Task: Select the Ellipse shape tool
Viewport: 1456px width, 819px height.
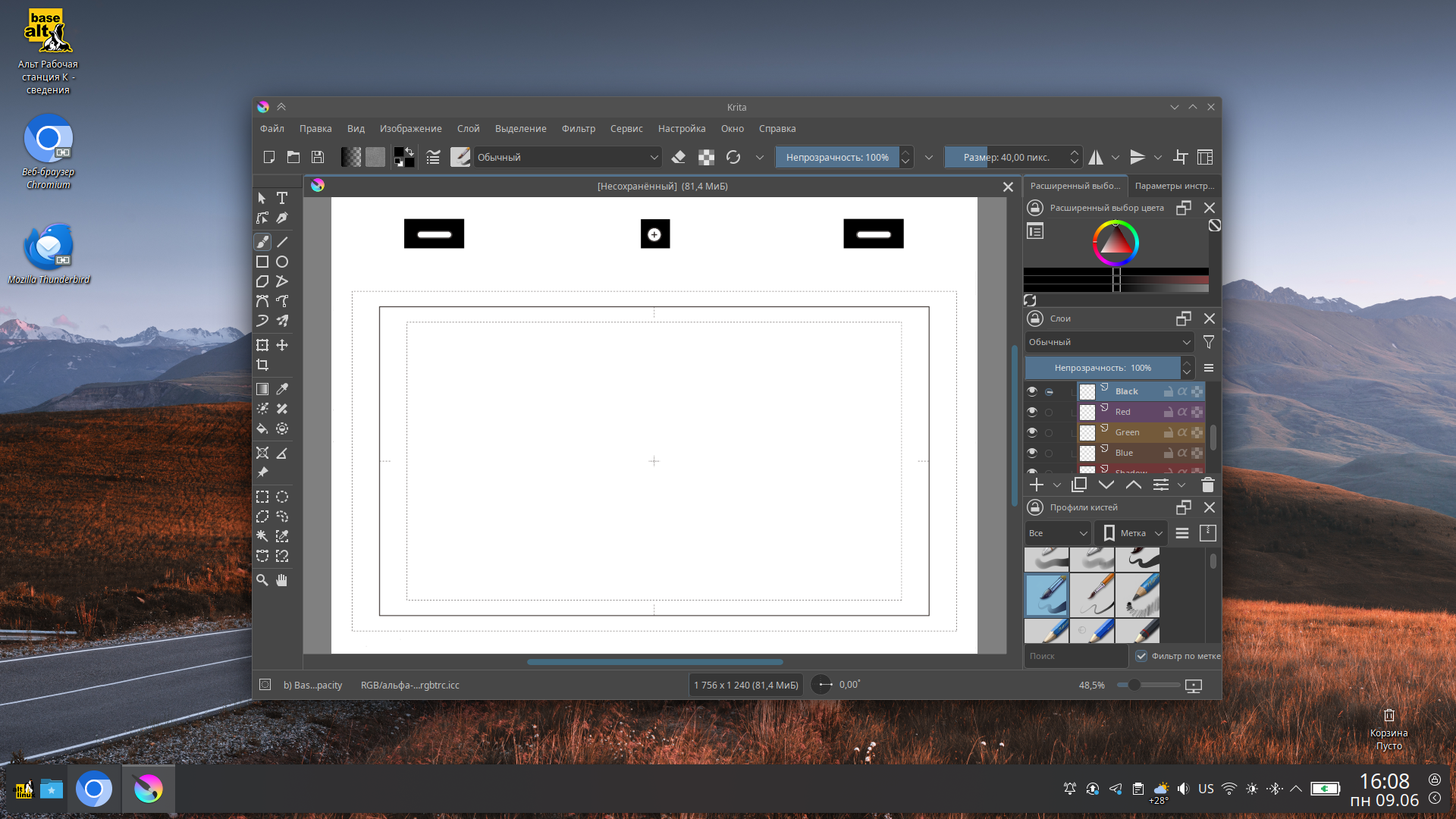Action: (x=282, y=262)
